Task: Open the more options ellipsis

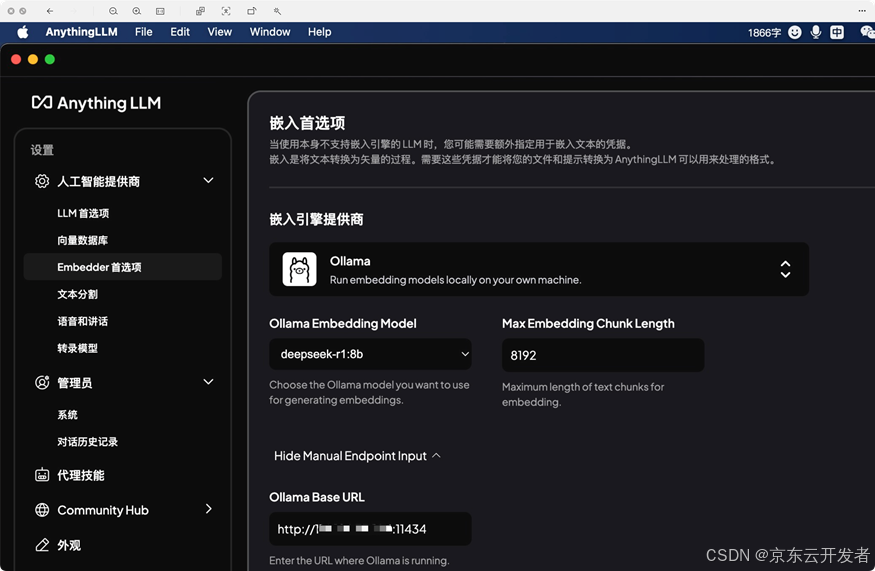Action: click(862, 11)
